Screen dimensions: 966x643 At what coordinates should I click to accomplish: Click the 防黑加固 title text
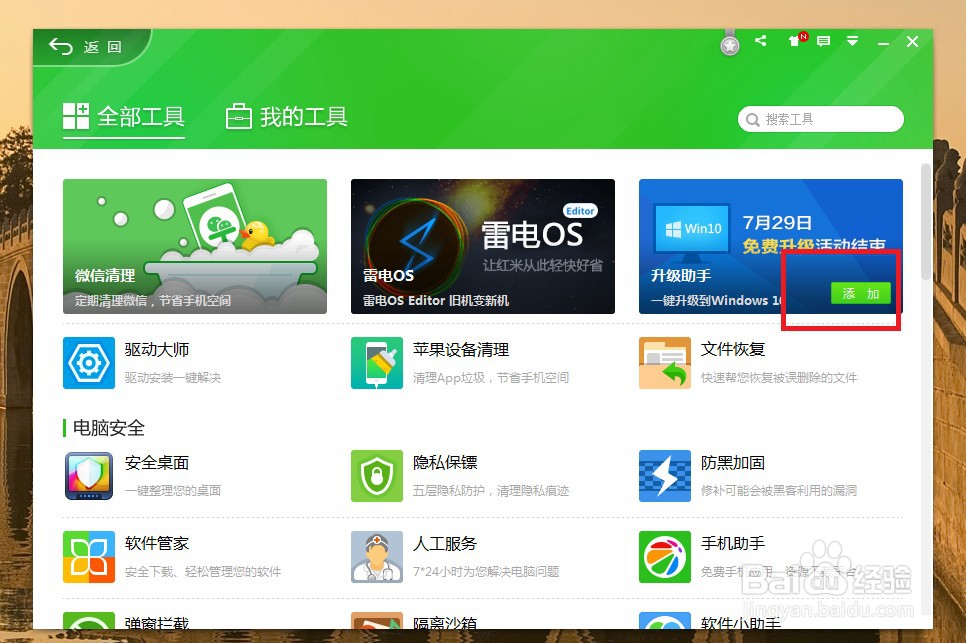tap(733, 463)
